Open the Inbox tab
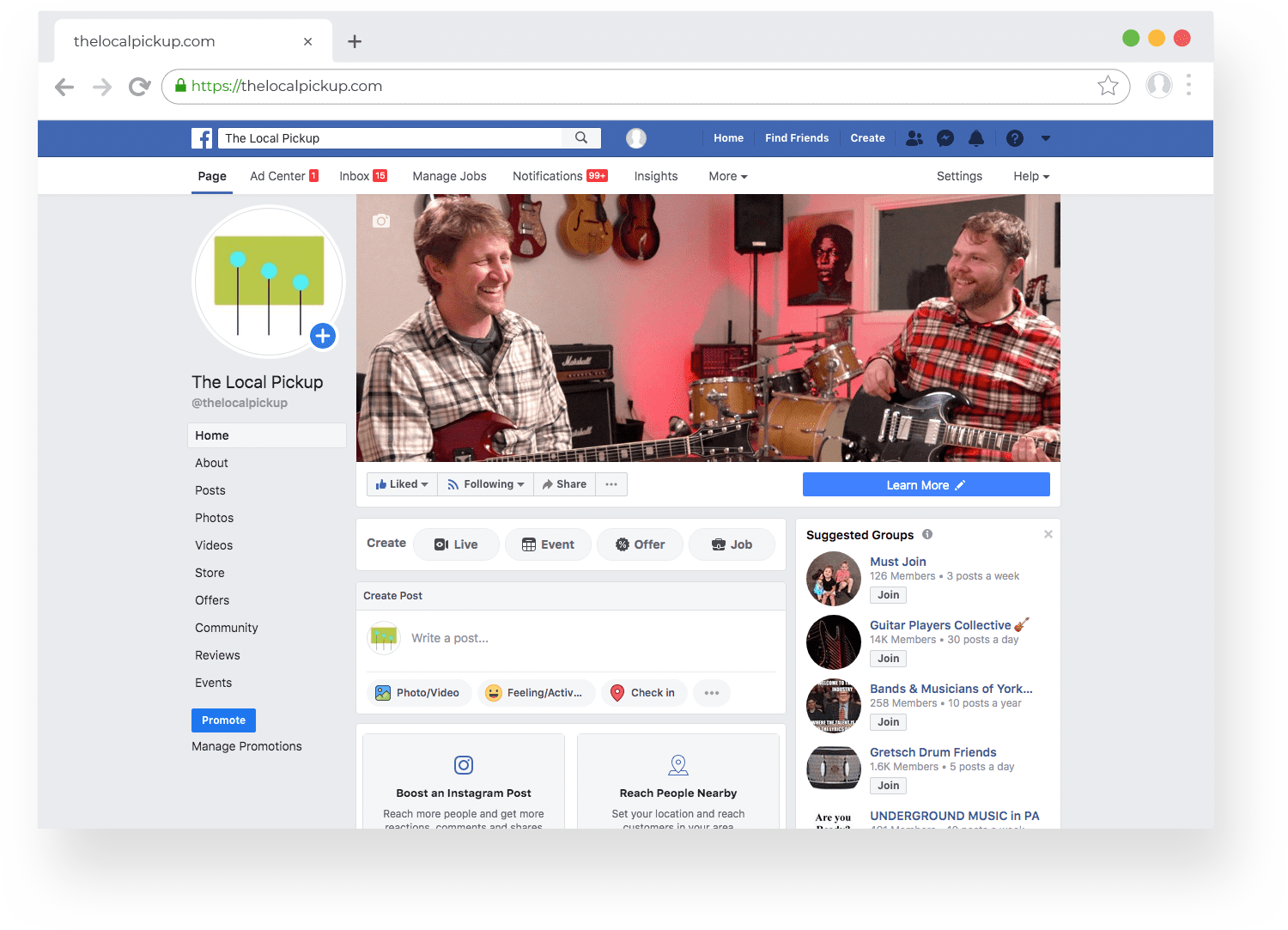1288x930 pixels. coord(363,176)
